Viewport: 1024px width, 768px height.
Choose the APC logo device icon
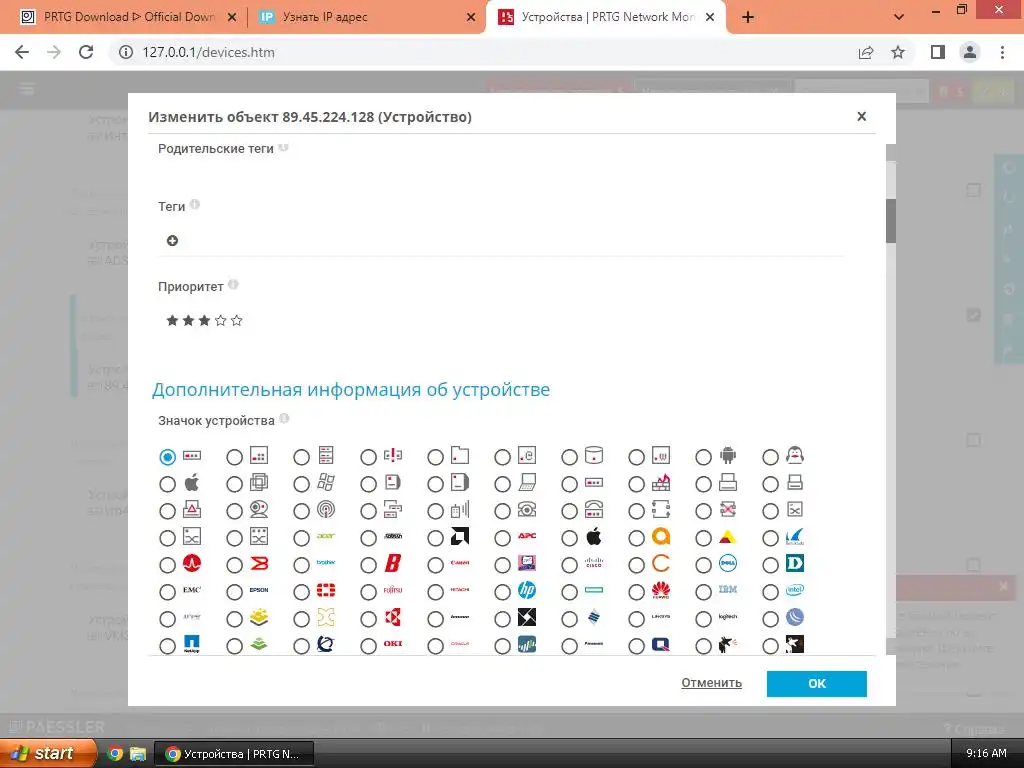point(526,536)
